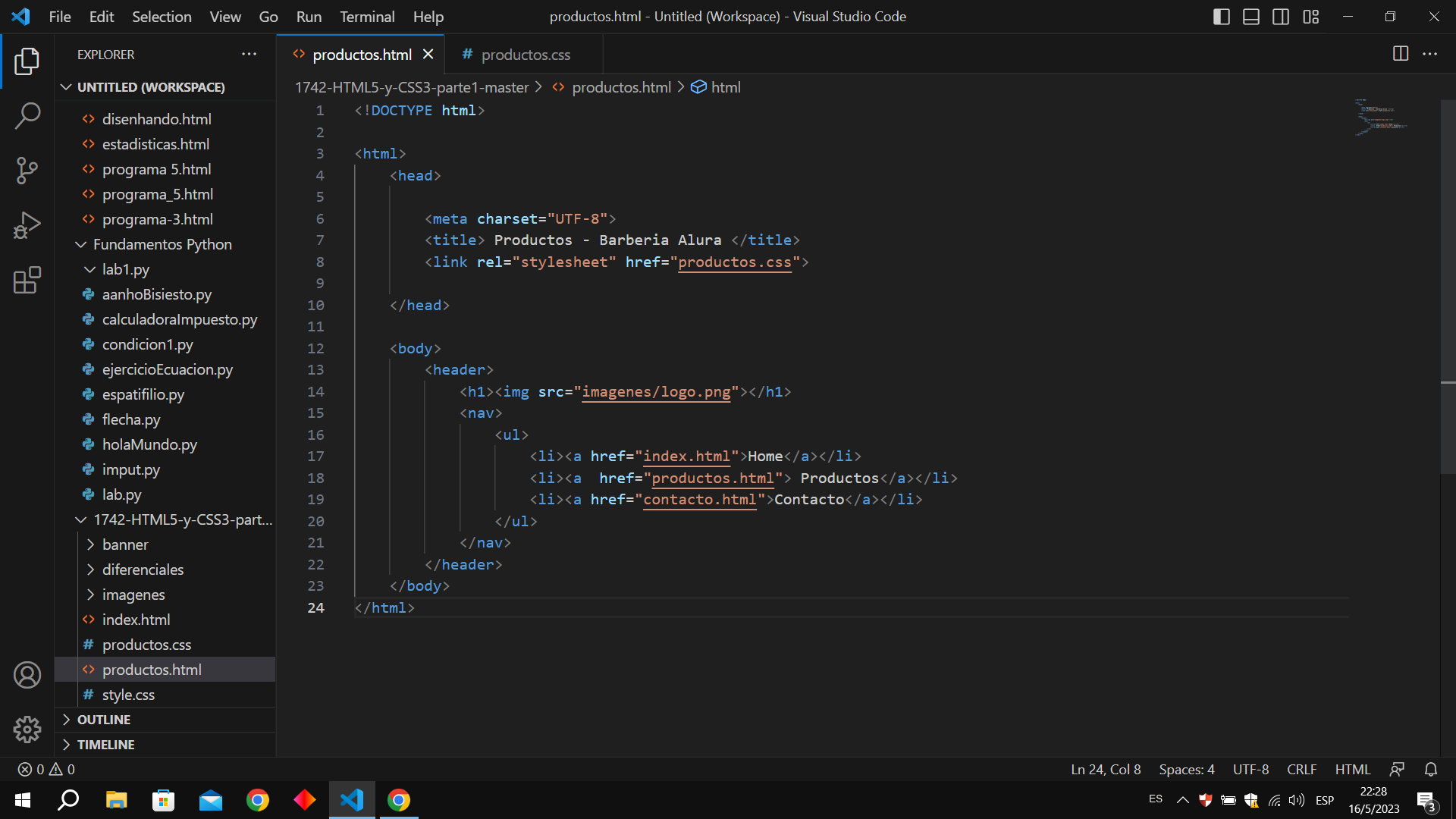Click the Ln 24, Col 8 status item
1456x819 pixels.
pyautogui.click(x=1106, y=769)
